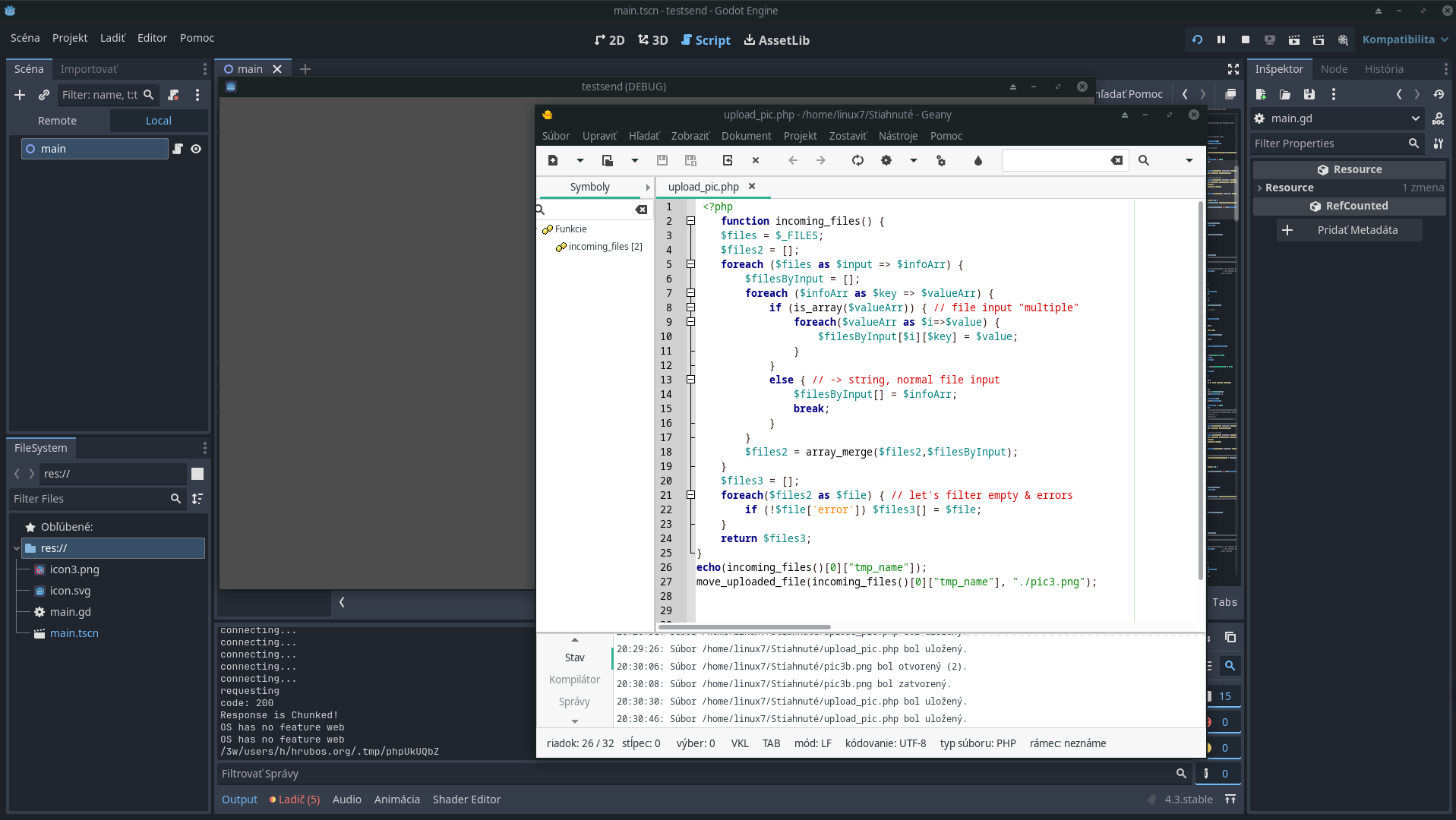Screen dimensions: 1456x820
Task: Add a new child node in Scene panel
Action: [20, 95]
